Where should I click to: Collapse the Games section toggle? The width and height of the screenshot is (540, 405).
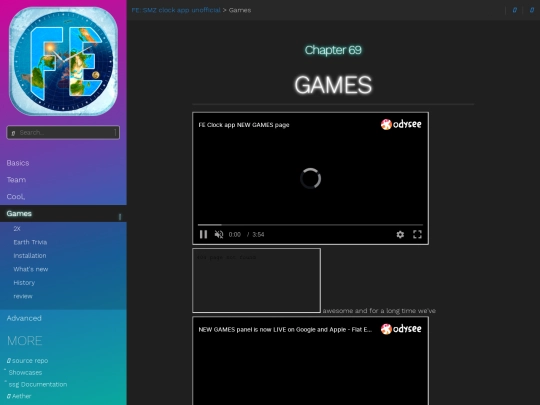[x=120, y=217]
